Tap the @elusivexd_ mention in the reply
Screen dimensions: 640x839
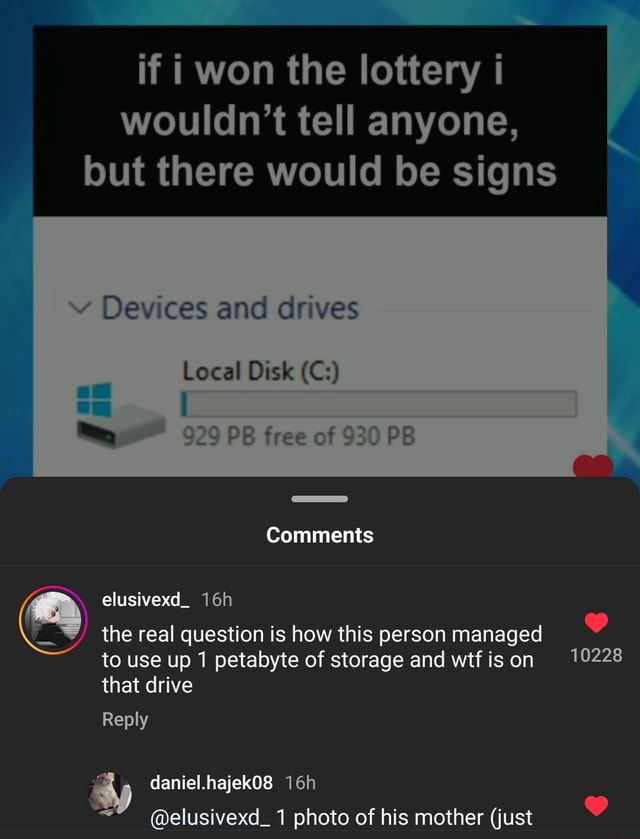pyautogui.click(x=210, y=817)
